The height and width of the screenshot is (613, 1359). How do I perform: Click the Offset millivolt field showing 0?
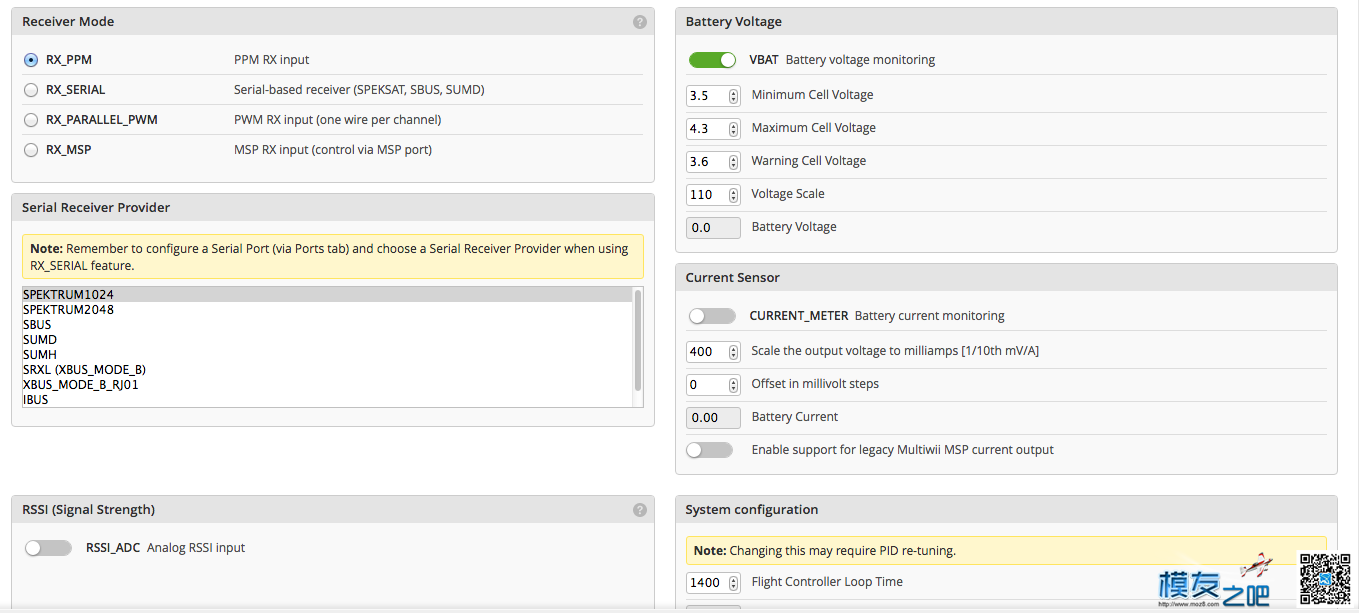(713, 385)
